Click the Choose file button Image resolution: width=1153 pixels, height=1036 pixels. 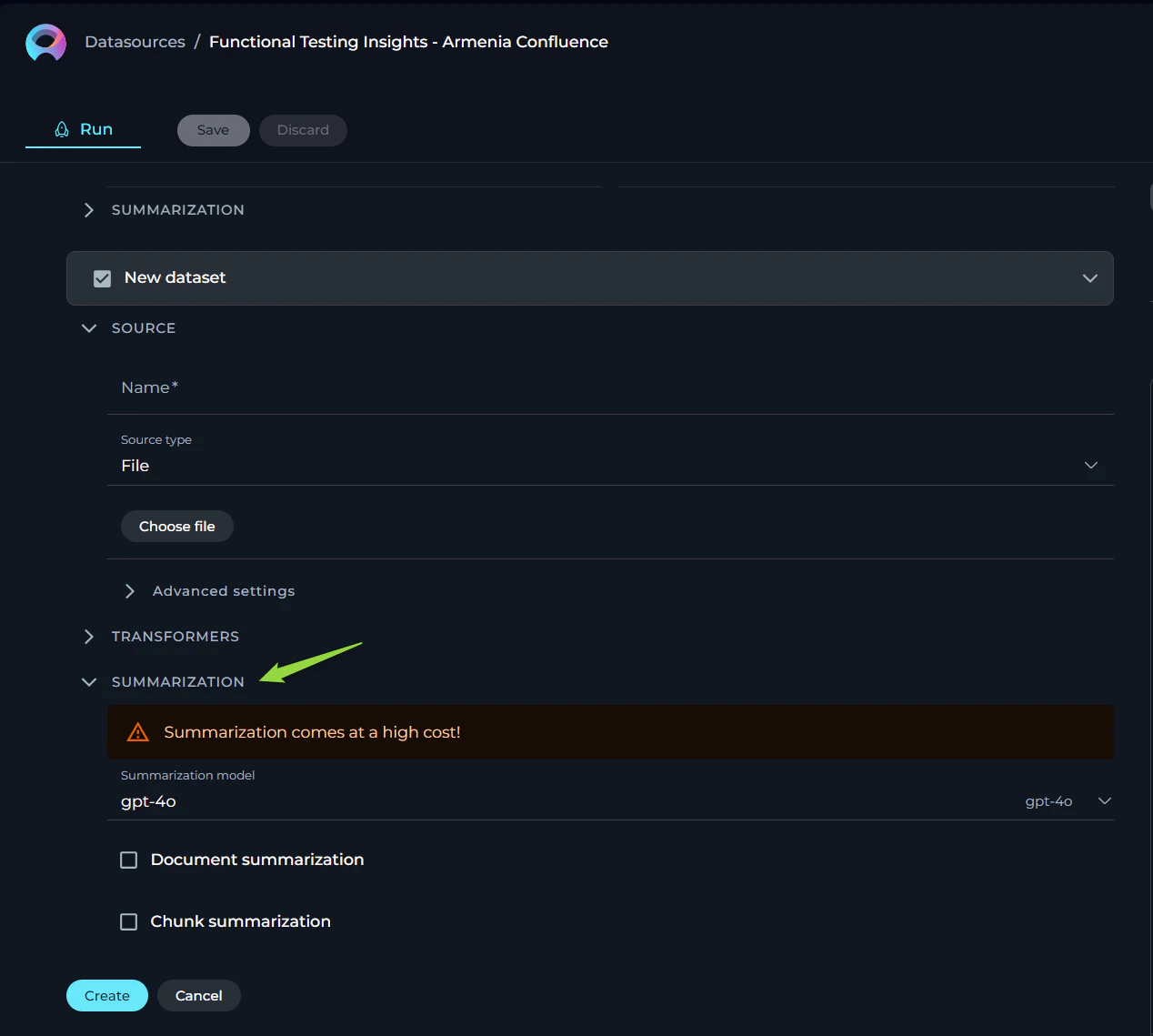(x=176, y=526)
